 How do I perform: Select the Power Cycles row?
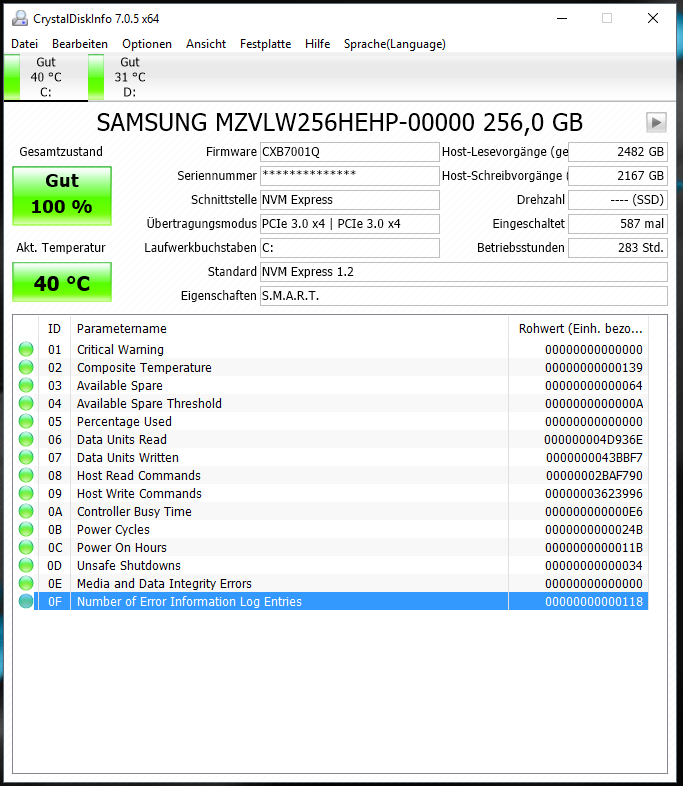point(331,530)
